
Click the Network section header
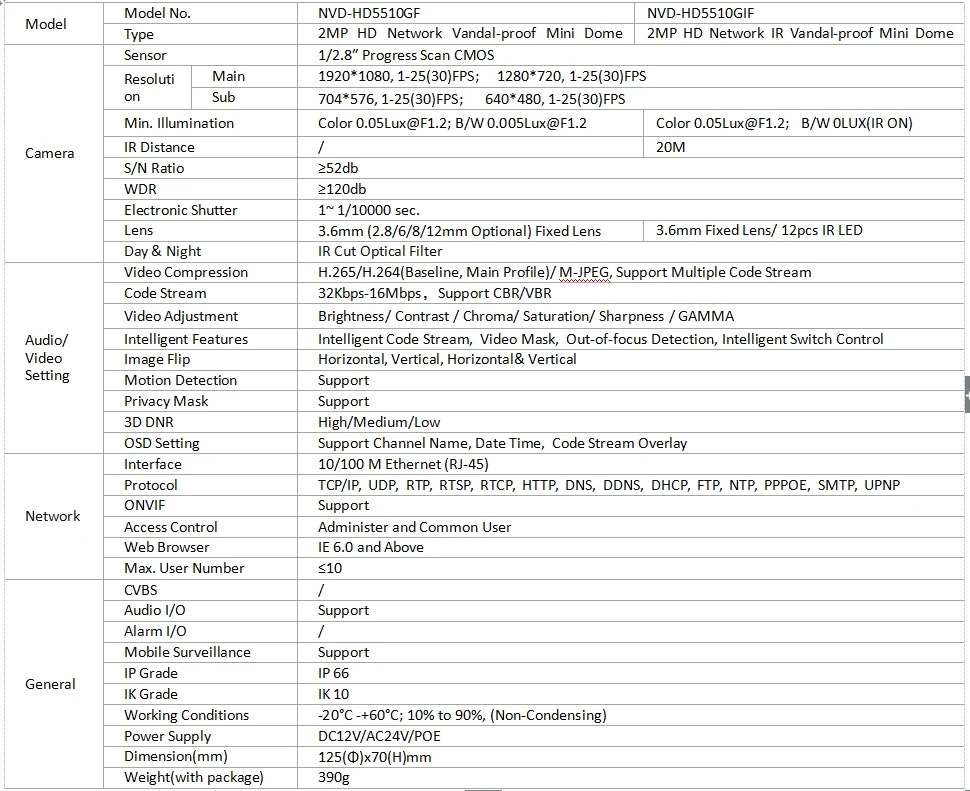53,516
